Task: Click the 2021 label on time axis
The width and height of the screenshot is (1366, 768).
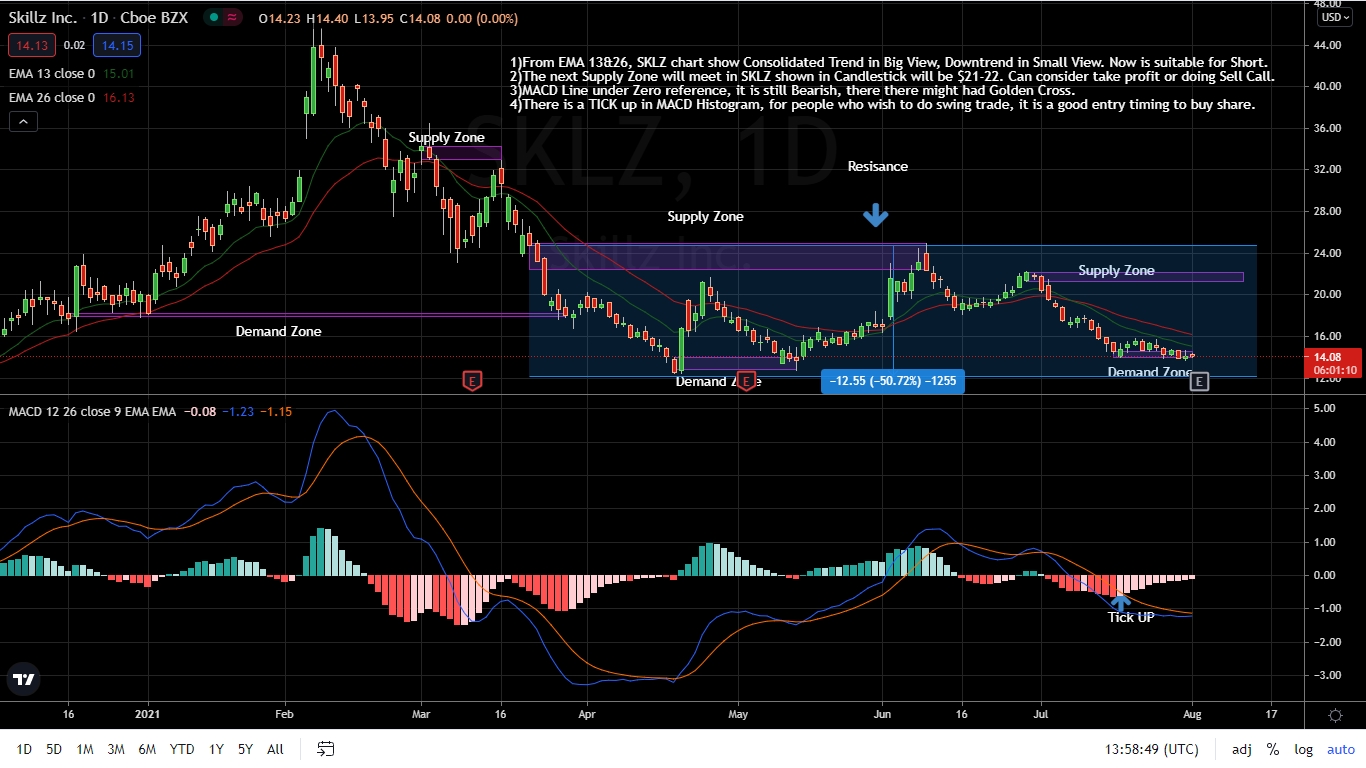Action: click(148, 715)
